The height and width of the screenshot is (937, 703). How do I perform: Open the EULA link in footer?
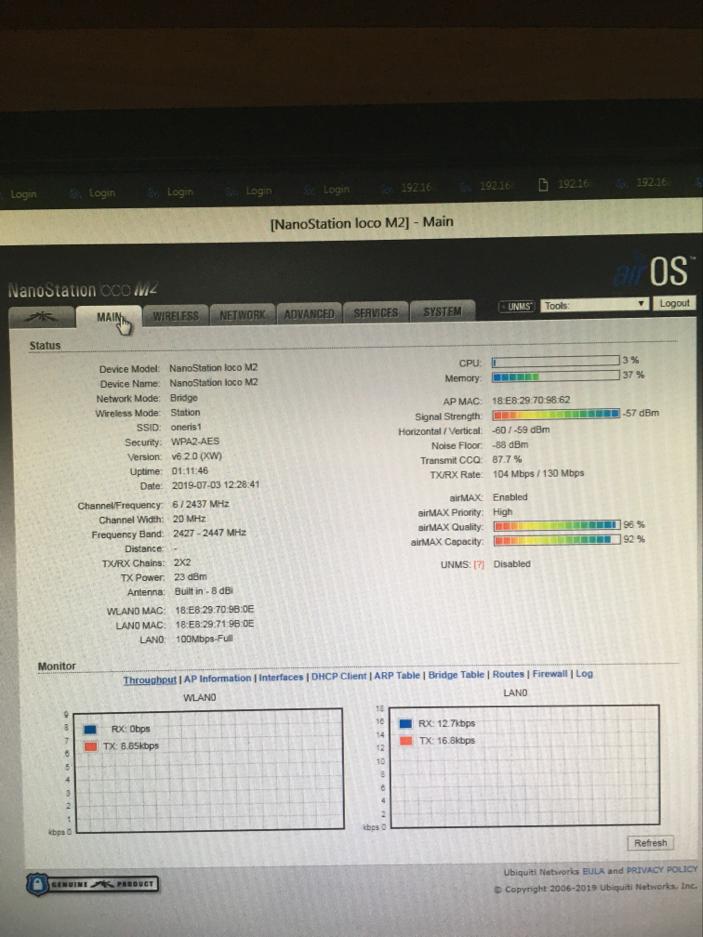tap(594, 871)
